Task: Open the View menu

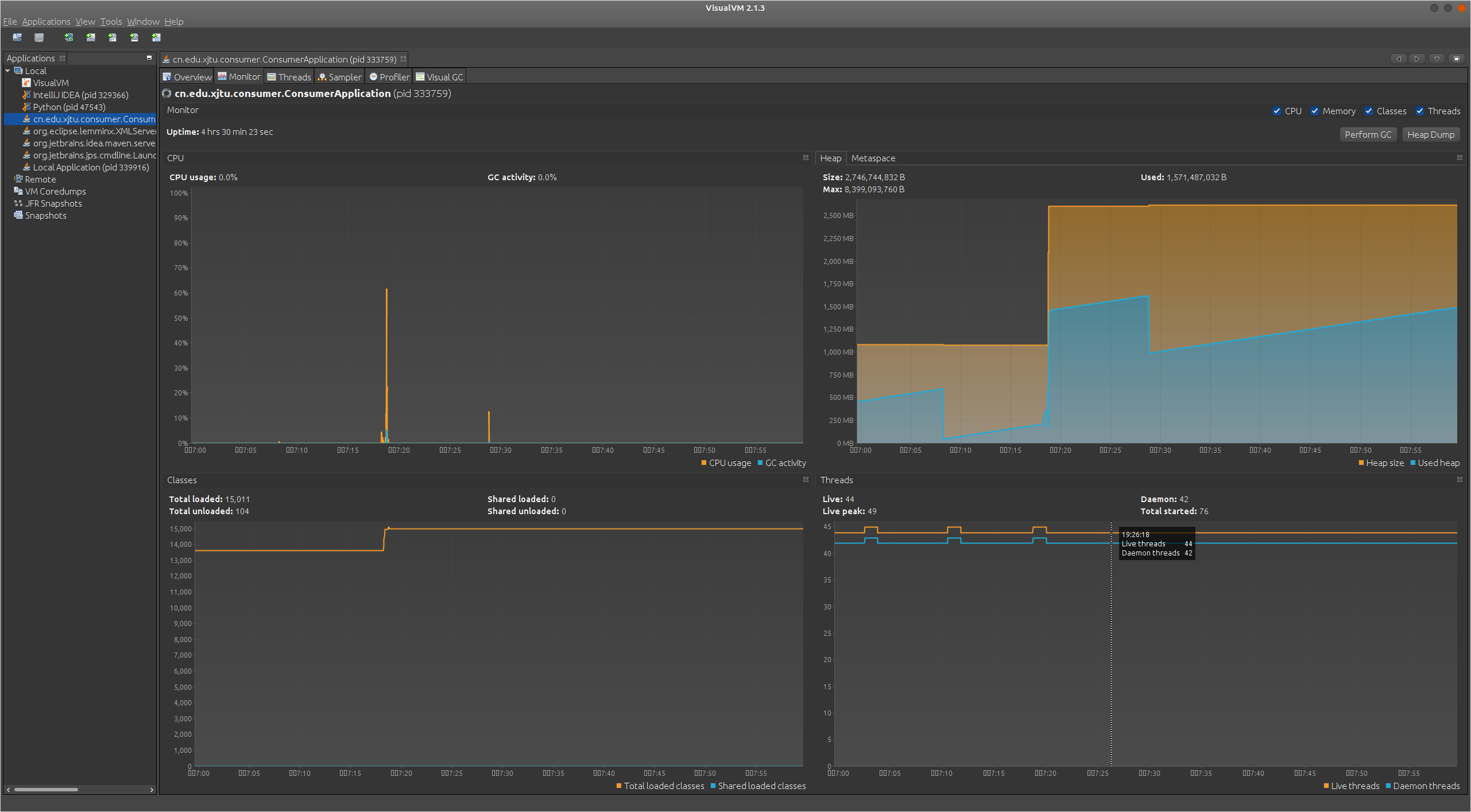Action: pos(85,21)
